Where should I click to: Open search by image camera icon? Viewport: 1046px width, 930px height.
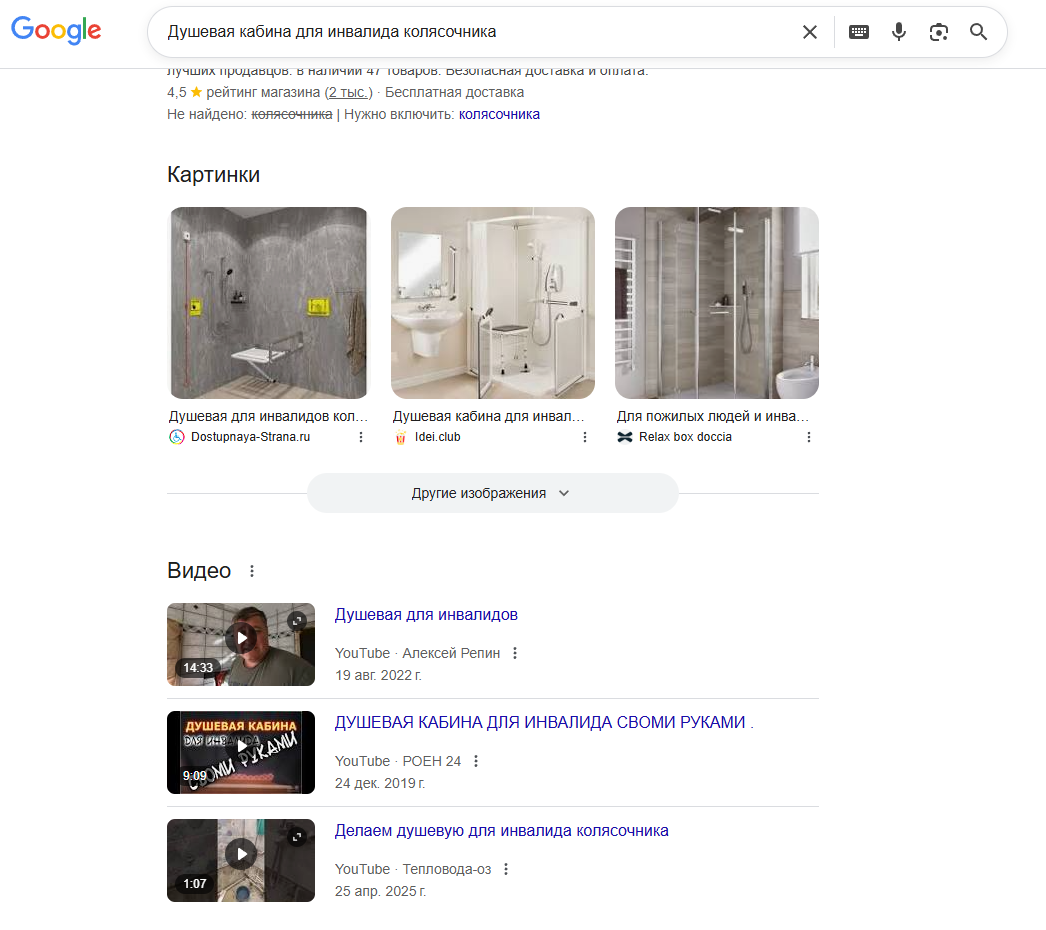coord(938,32)
